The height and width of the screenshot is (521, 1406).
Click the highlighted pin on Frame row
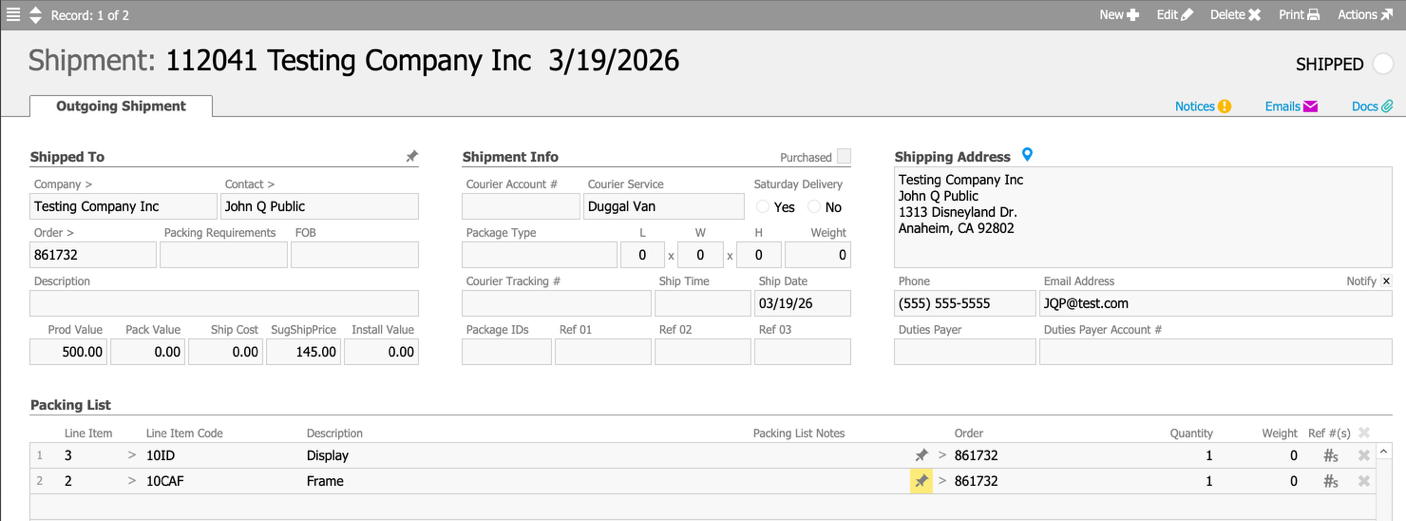tap(921, 481)
